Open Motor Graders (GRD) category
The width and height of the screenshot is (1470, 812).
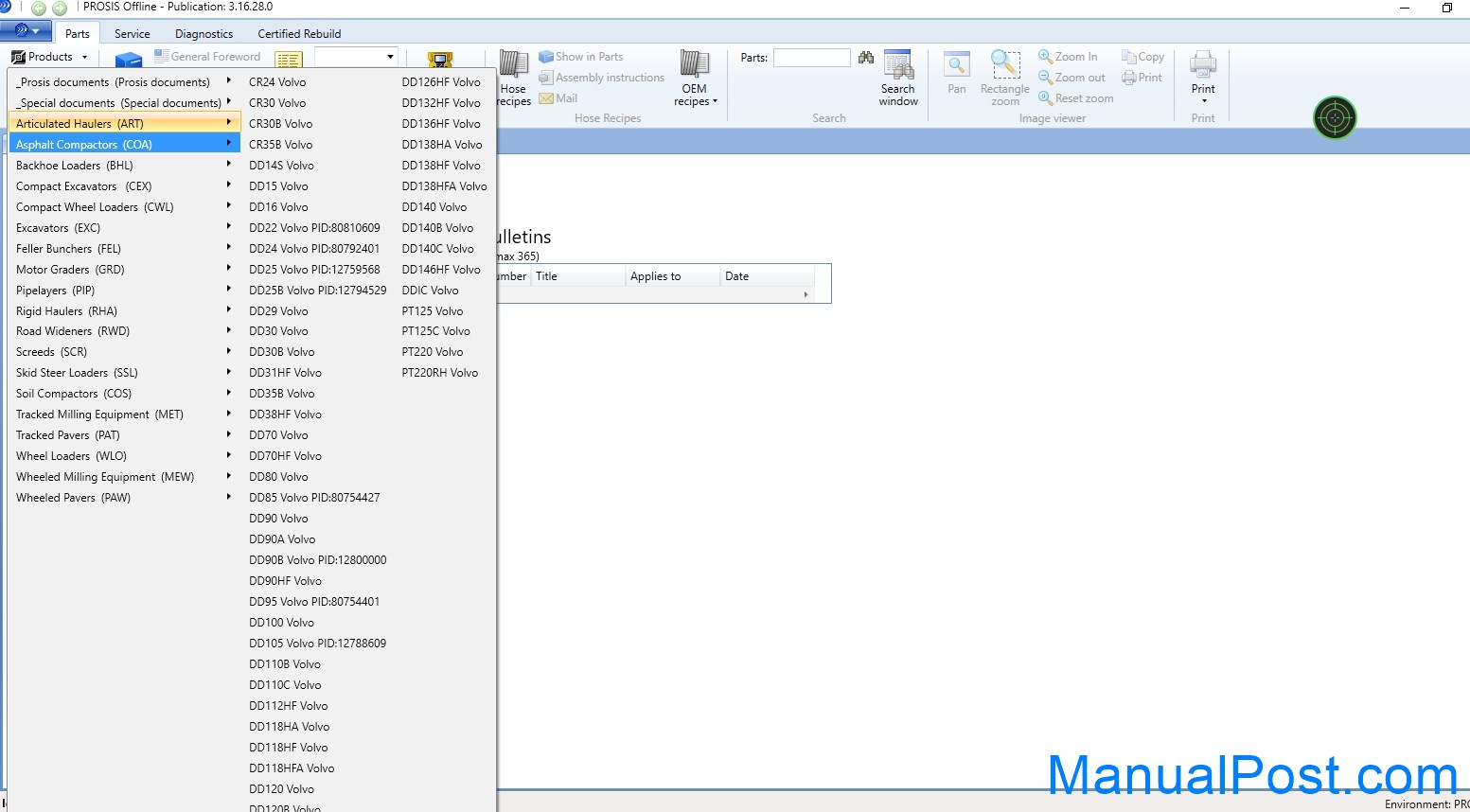124,270
